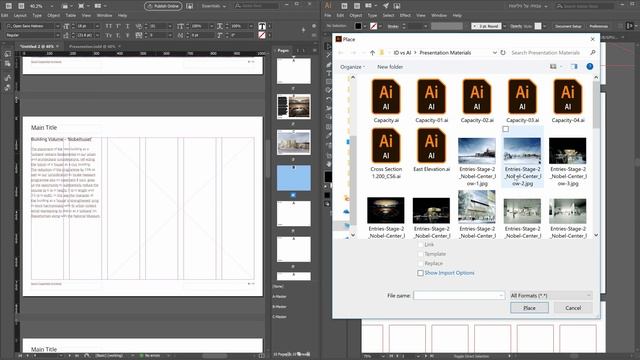The image size is (640, 360).
Task: Click the refresh icon next to address bar
Action: point(503,53)
